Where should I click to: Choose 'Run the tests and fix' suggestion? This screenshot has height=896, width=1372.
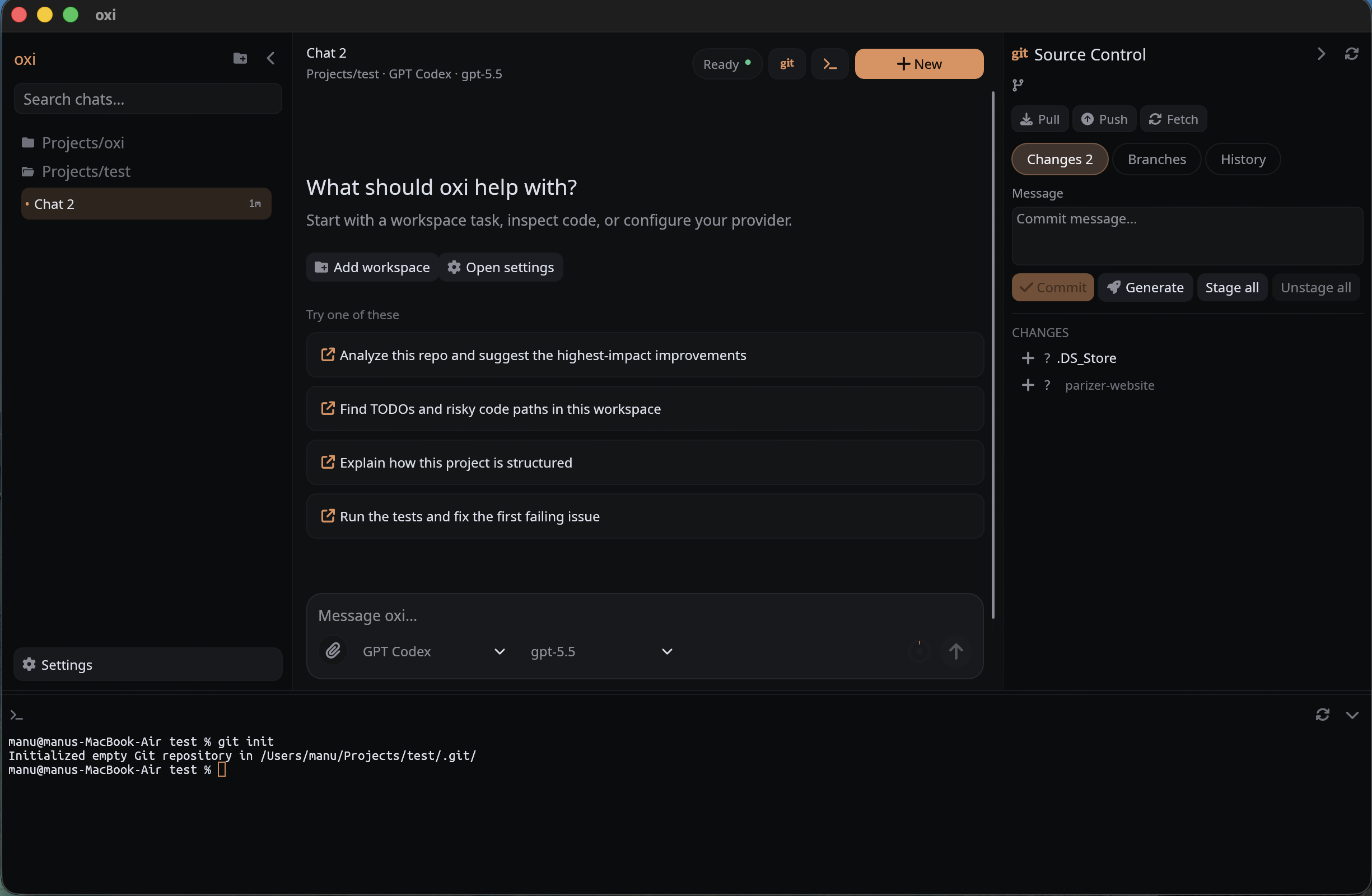pyautogui.click(x=645, y=516)
